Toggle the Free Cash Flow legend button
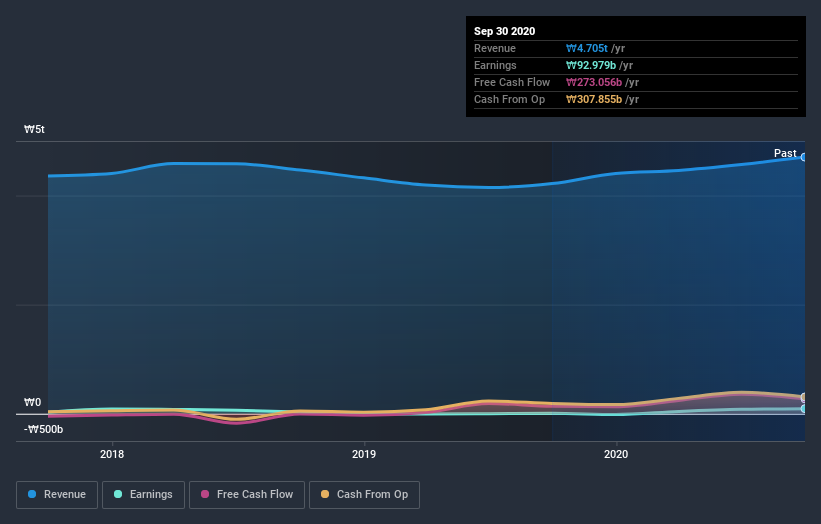The height and width of the screenshot is (524, 821). point(247,495)
